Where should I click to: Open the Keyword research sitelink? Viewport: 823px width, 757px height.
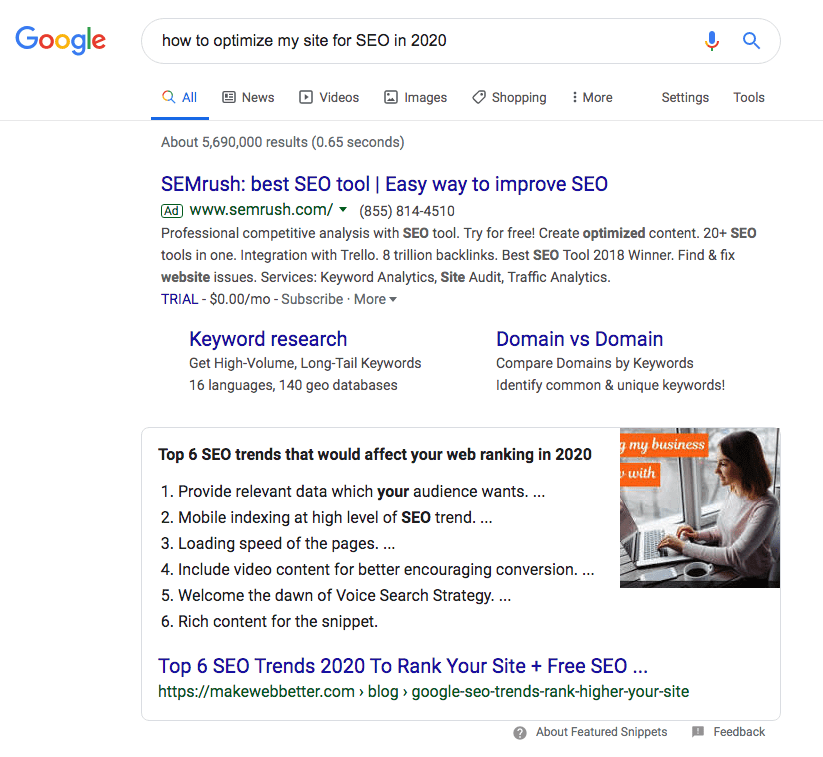pos(268,339)
